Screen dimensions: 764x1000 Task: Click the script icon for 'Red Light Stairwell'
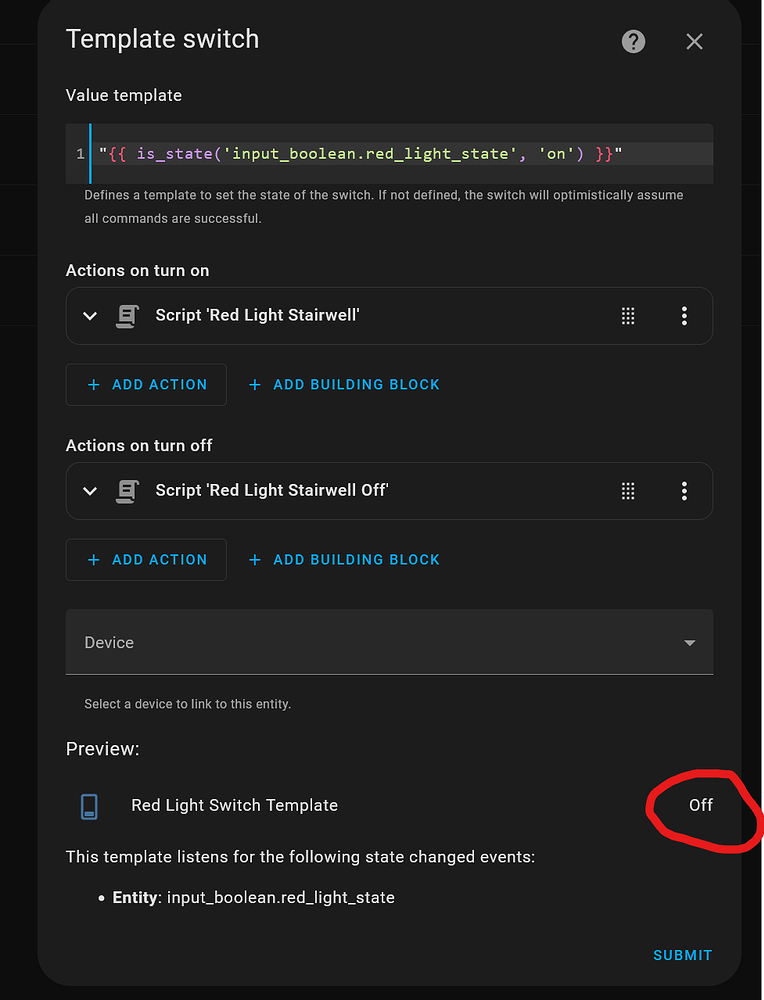click(x=126, y=315)
